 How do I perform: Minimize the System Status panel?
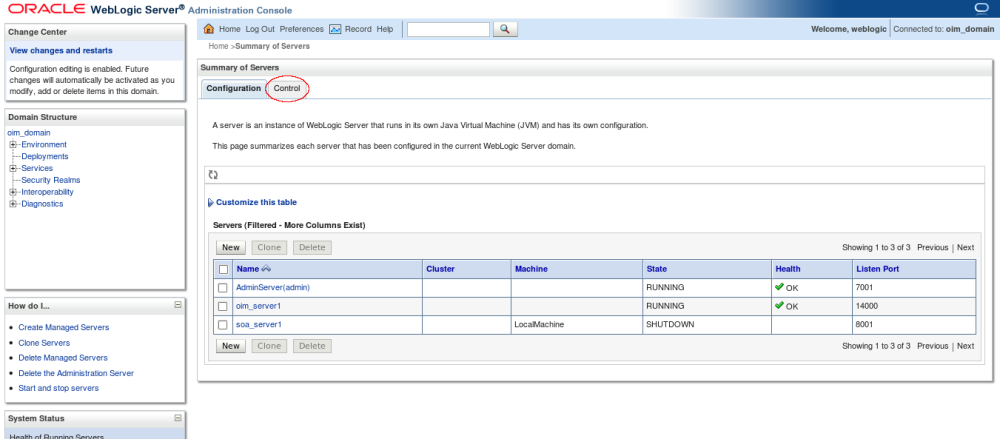pyautogui.click(x=178, y=418)
